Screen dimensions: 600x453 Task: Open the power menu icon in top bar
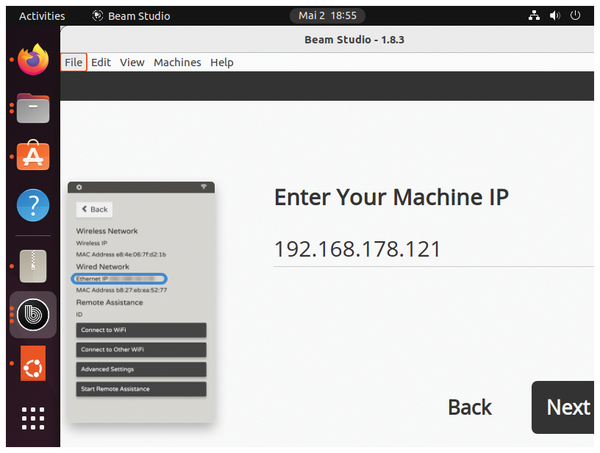[575, 16]
